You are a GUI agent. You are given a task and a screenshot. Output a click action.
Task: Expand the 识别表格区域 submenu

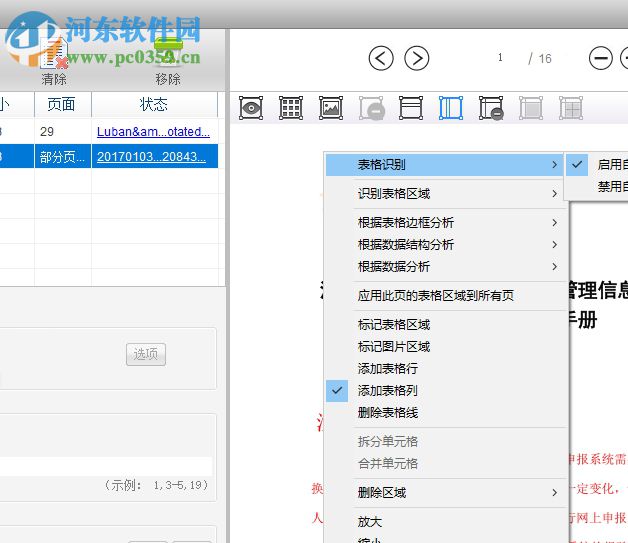pos(444,194)
